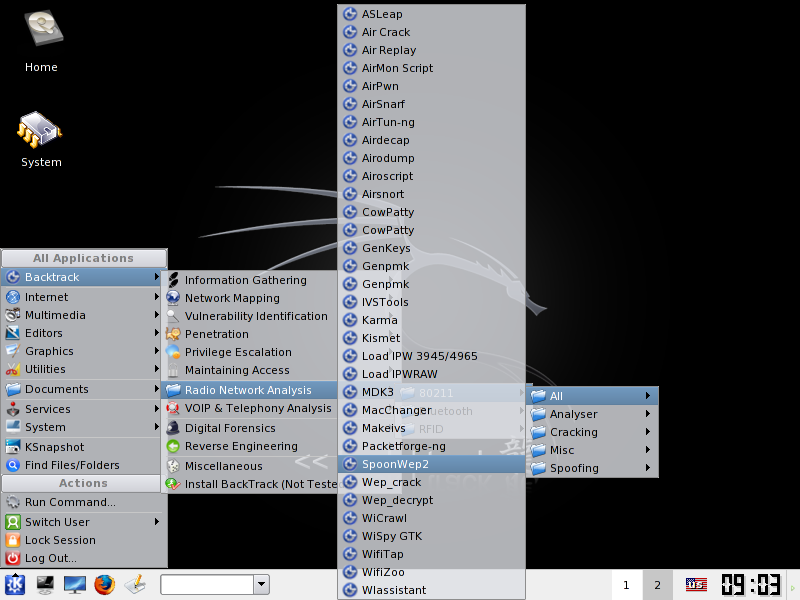Image resolution: width=800 pixels, height=600 pixels.
Task: Launch AirMon Script
Action: click(x=432, y=68)
